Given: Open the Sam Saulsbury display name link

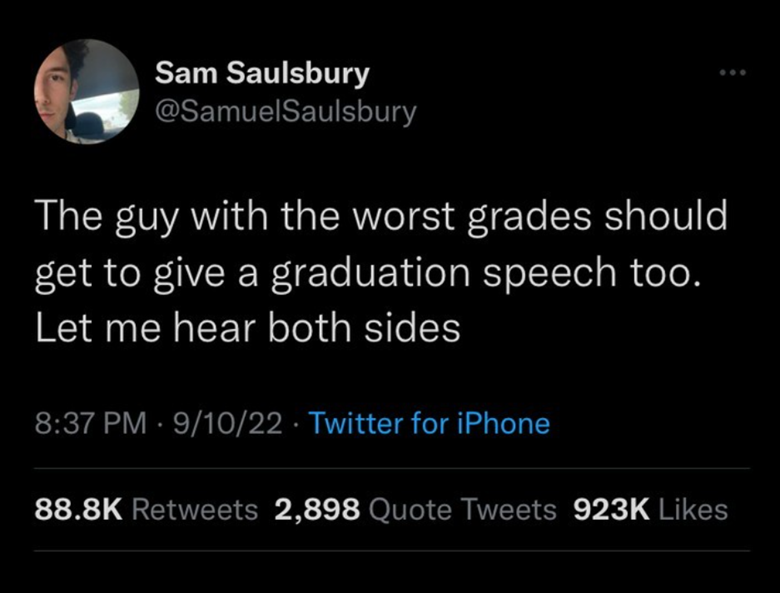Looking at the screenshot, I should click(263, 73).
